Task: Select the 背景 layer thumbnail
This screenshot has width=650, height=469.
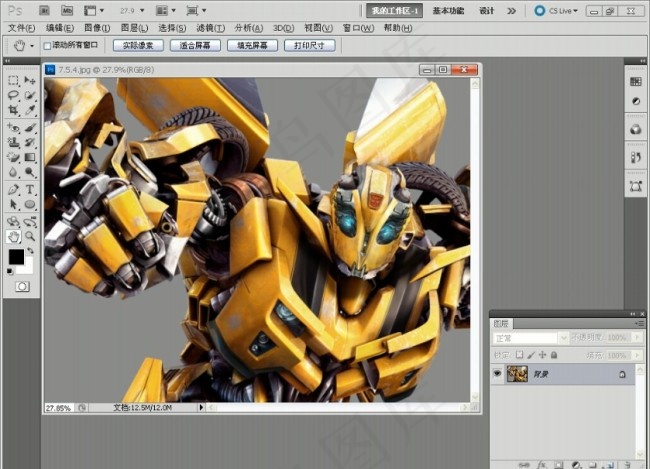Action: point(517,374)
